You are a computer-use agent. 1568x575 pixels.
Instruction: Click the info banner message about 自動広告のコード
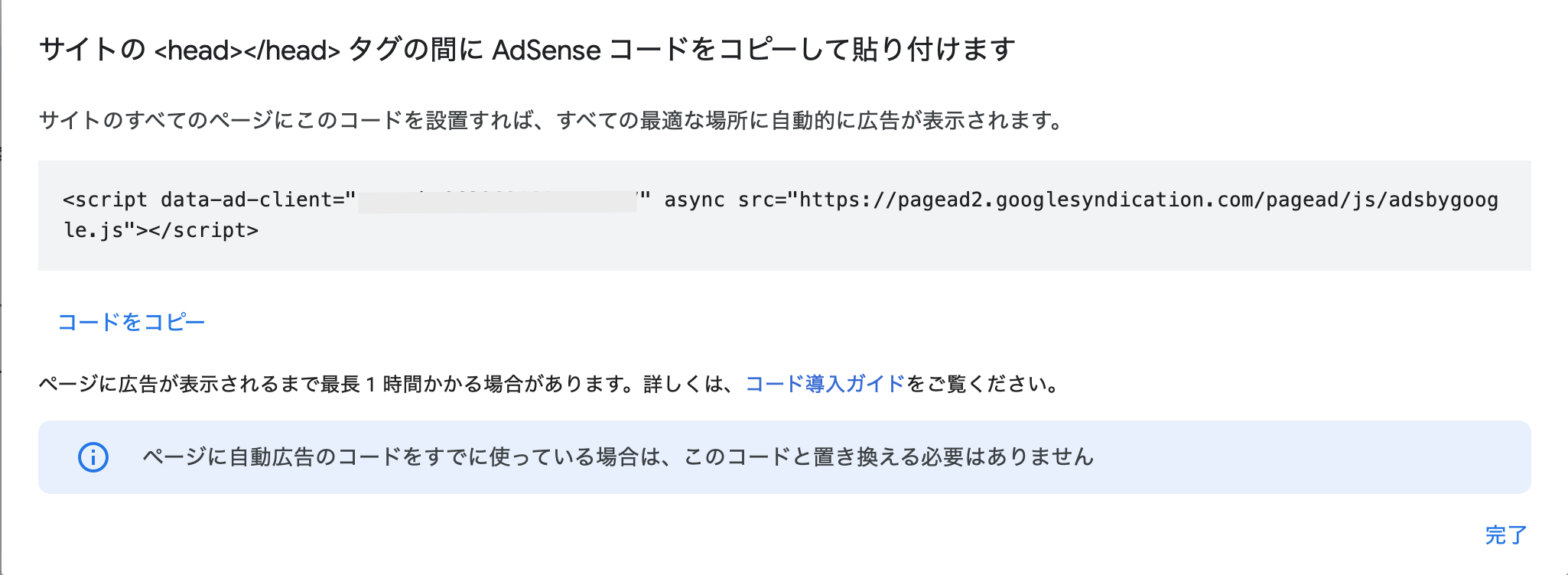618,457
